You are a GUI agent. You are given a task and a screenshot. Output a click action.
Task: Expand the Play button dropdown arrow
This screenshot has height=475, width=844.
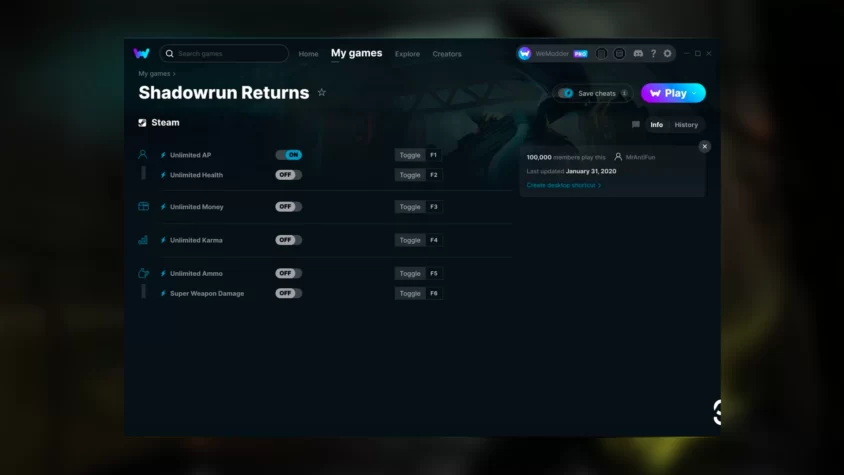coord(694,93)
